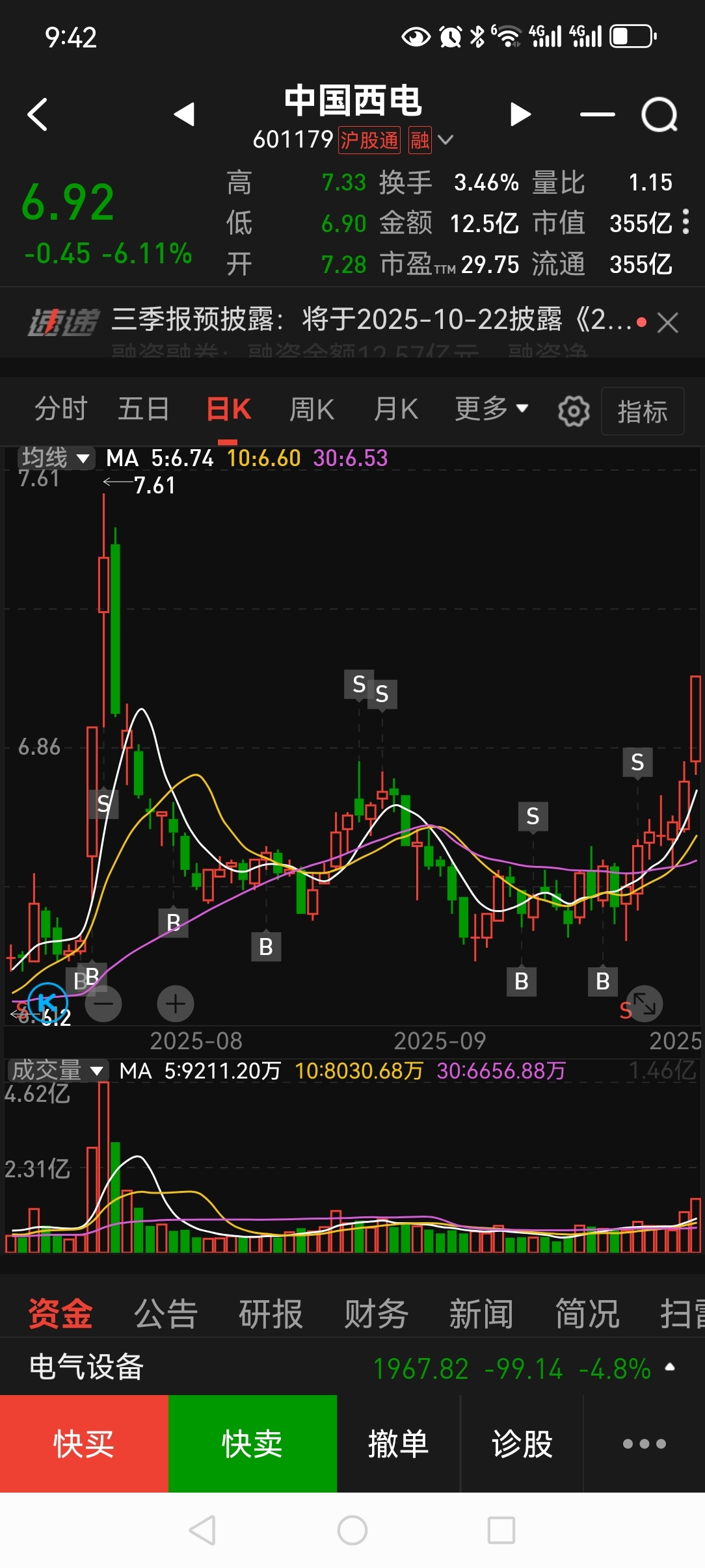Tap the battery icon in status bar

pos(633,36)
